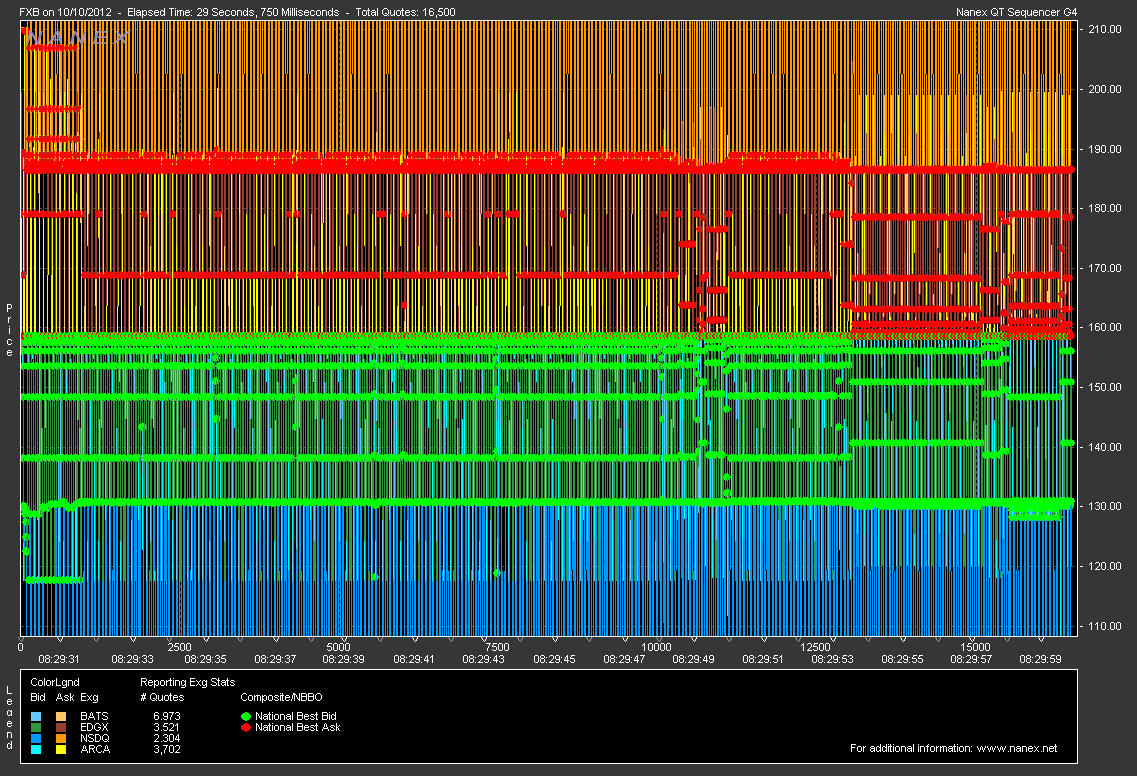Select the BATS bid color swatch
The width and height of the screenshot is (1137, 776).
click(37, 716)
